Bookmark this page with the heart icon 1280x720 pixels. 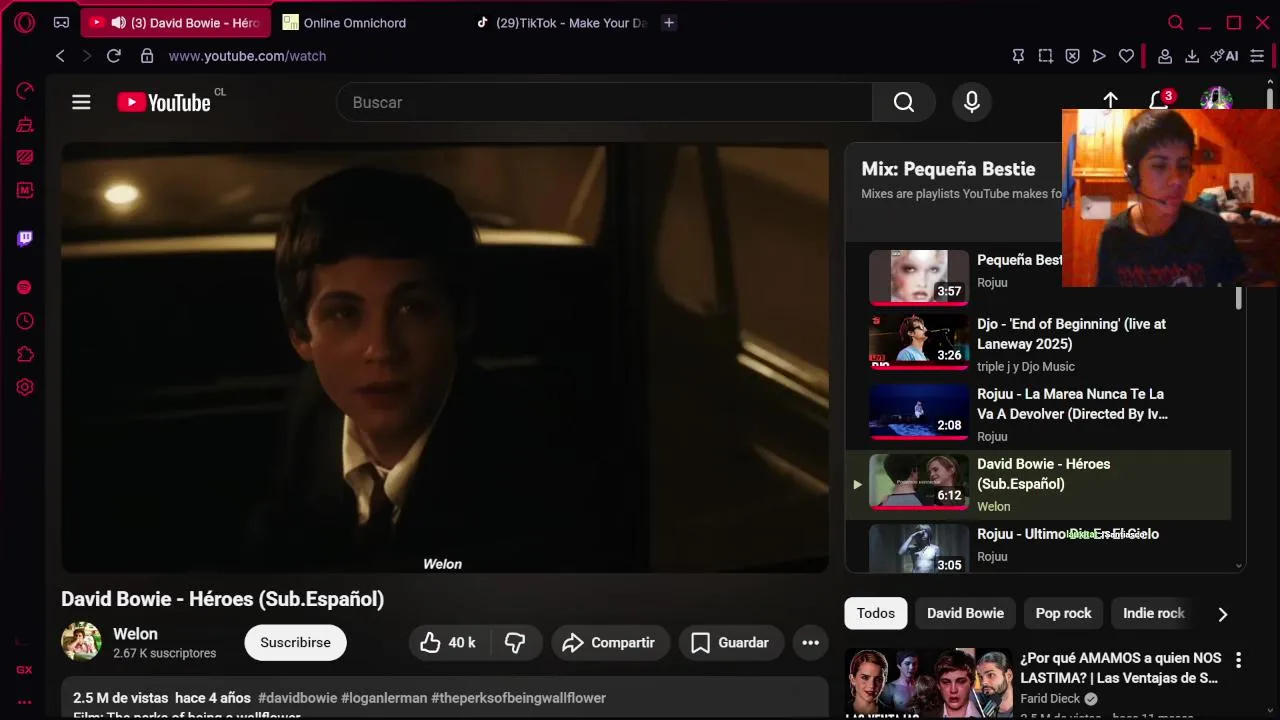pyautogui.click(x=1126, y=56)
